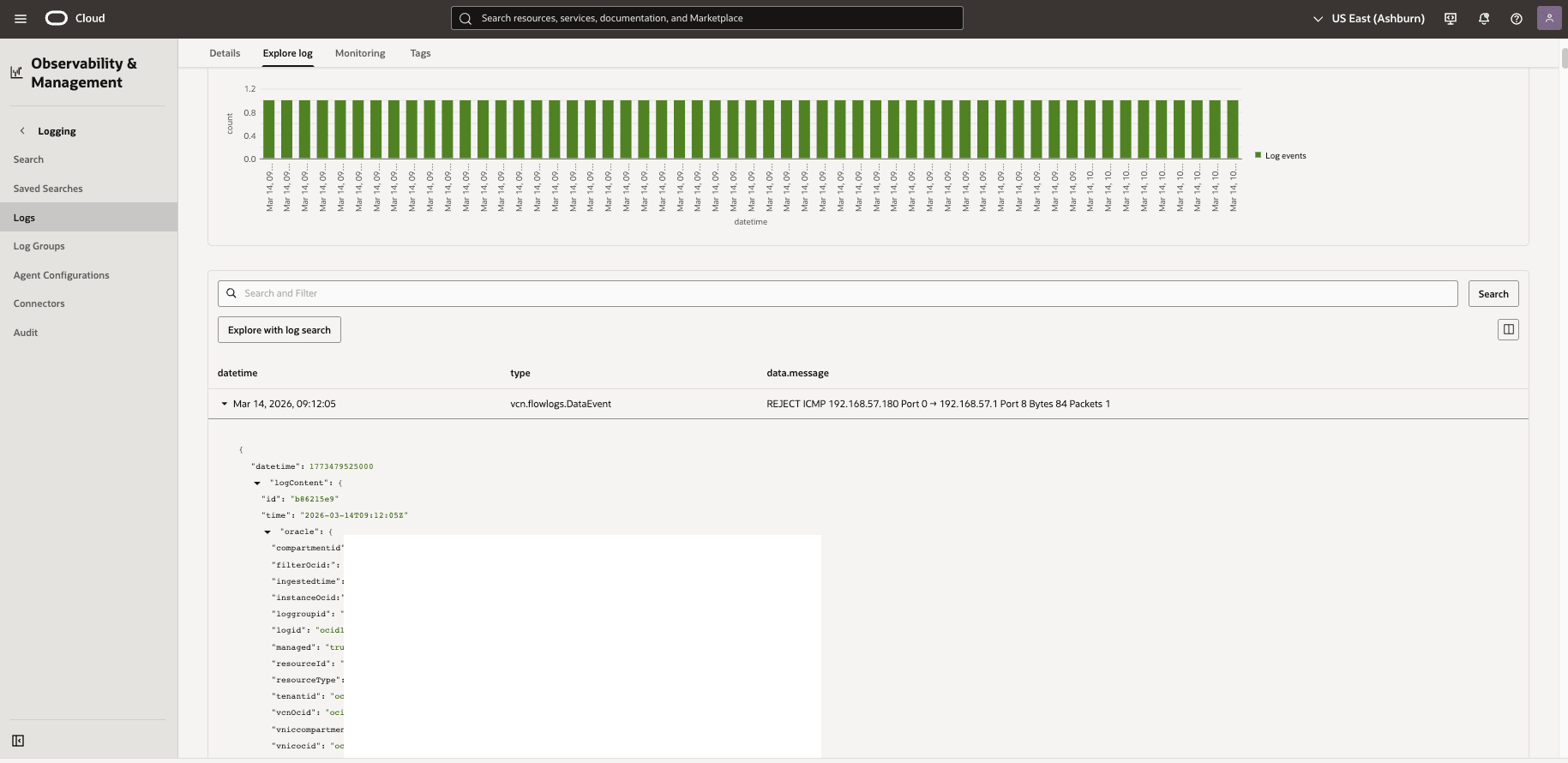Select the Explore log tab
Image resolution: width=1568 pixels, height=763 pixels.
click(x=287, y=53)
